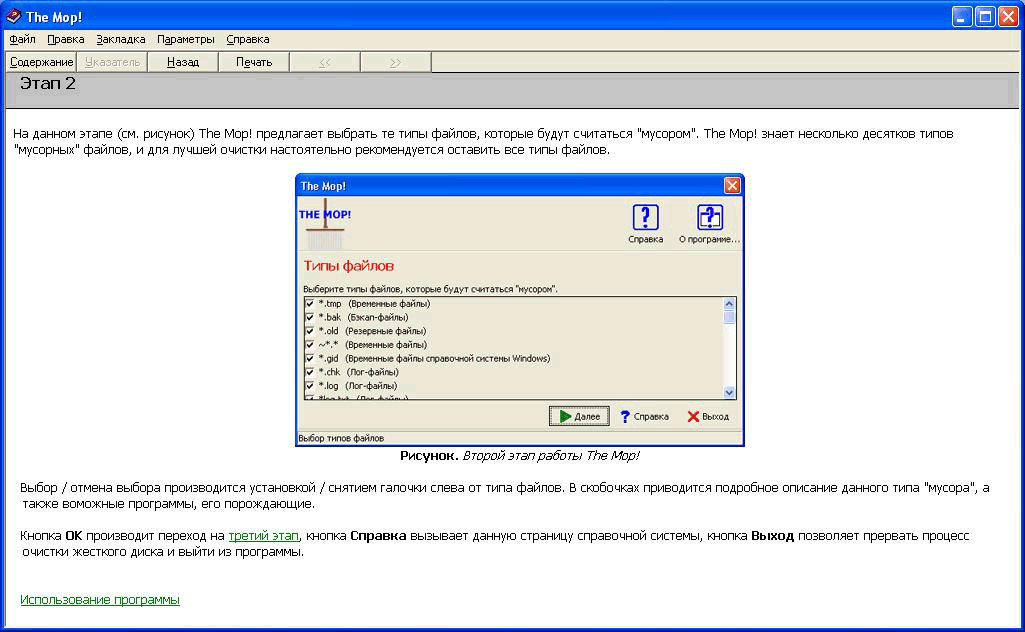The height and width of the screenshot is (632, 1025).
Task: Open the Параметры menu
Action: click(186, 39)
